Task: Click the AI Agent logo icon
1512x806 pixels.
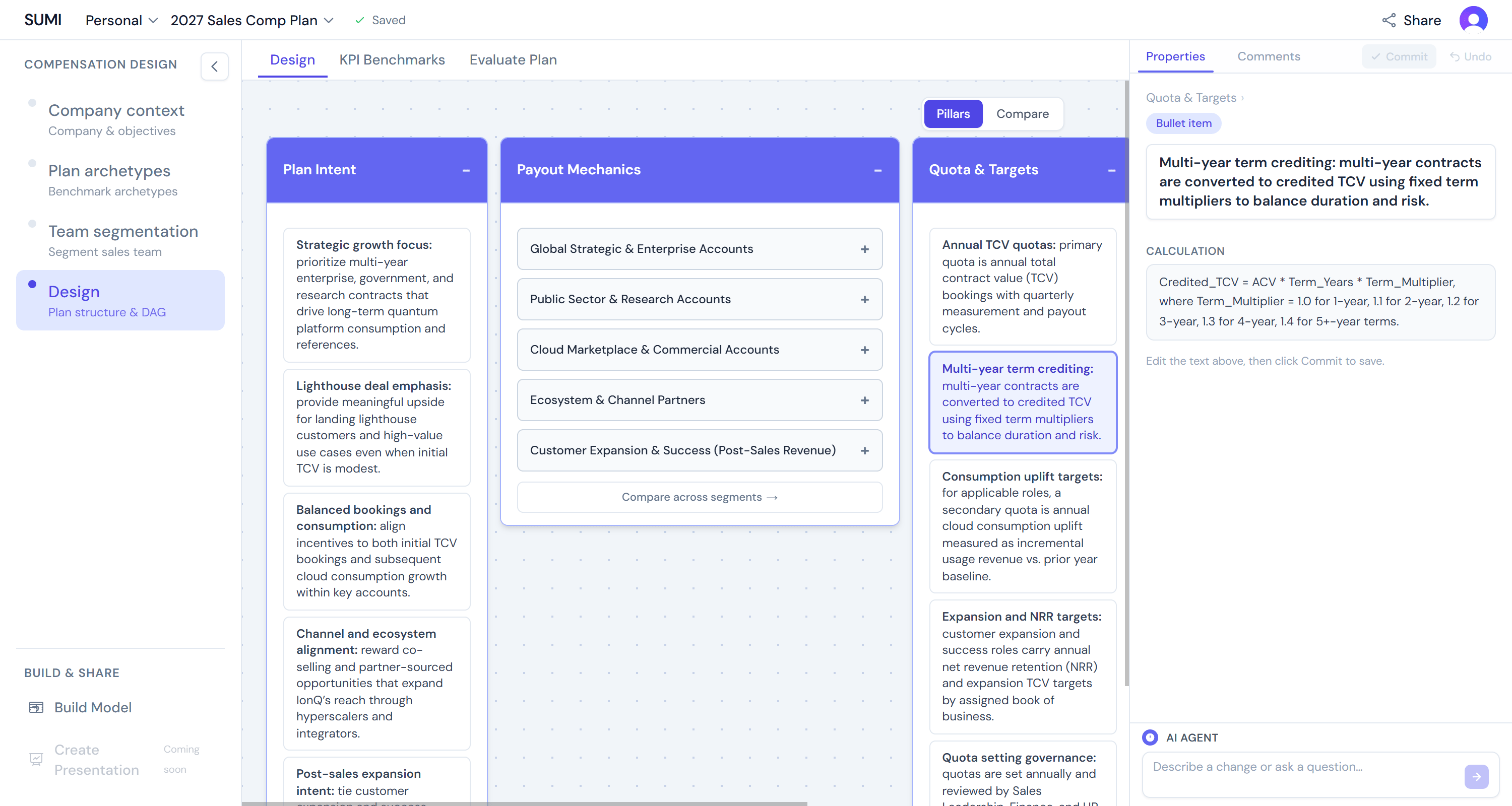Action: point(1150,737)
